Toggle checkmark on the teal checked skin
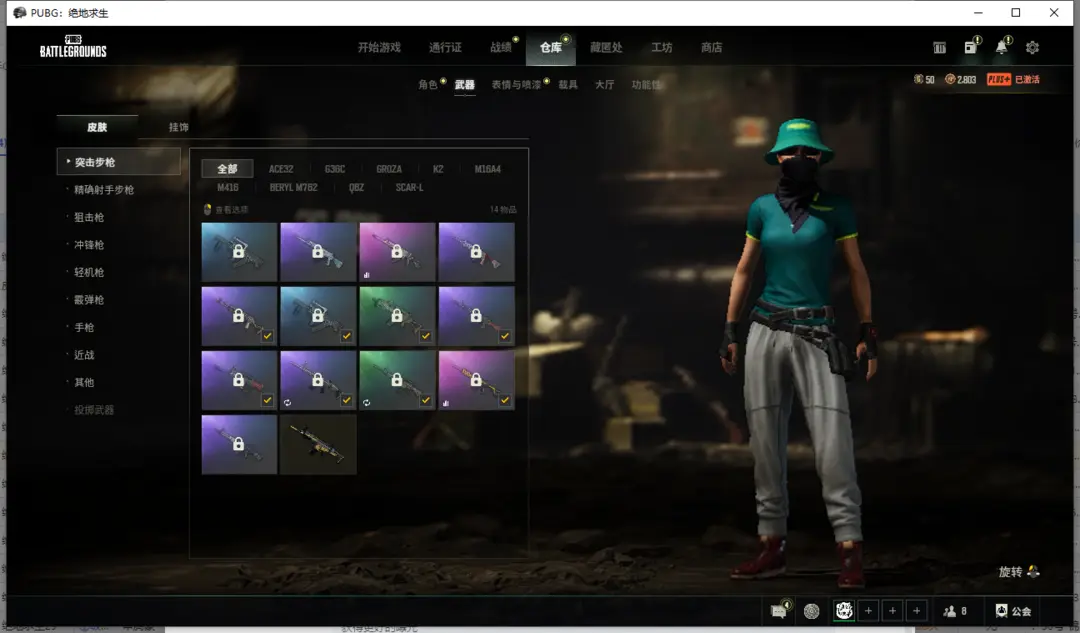Viewport: 1080px width, 633px height. [346, 336]
